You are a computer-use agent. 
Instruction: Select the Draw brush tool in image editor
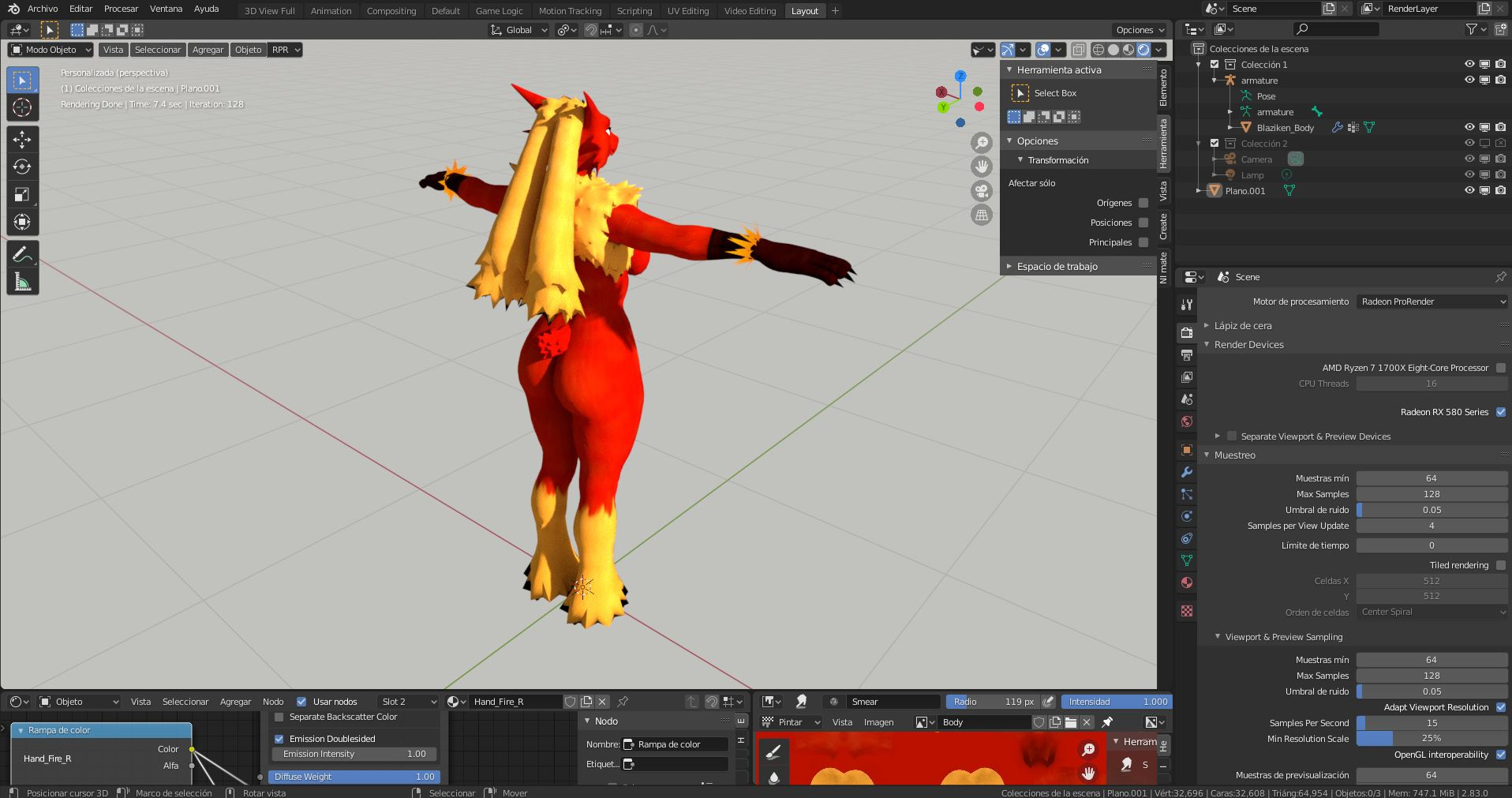click(773, 752)
